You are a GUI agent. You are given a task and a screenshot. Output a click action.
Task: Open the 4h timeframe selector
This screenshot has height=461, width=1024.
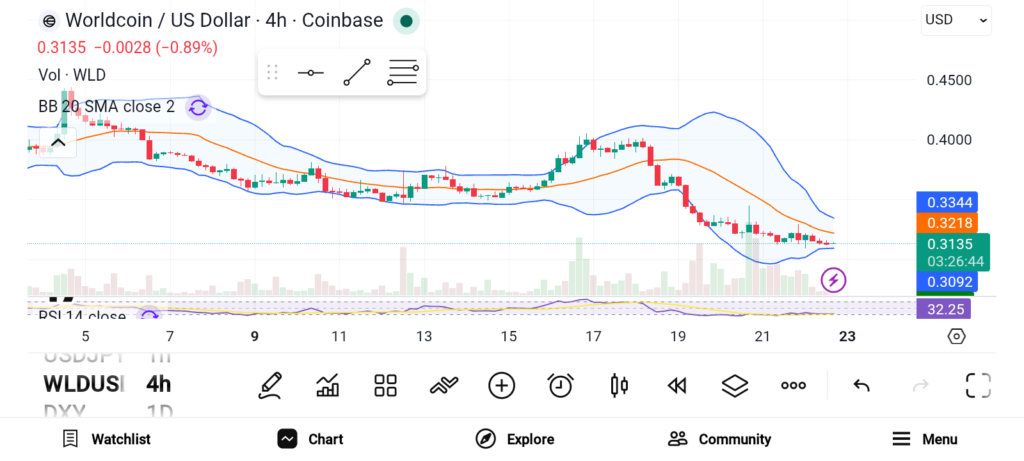click(158, 384)
